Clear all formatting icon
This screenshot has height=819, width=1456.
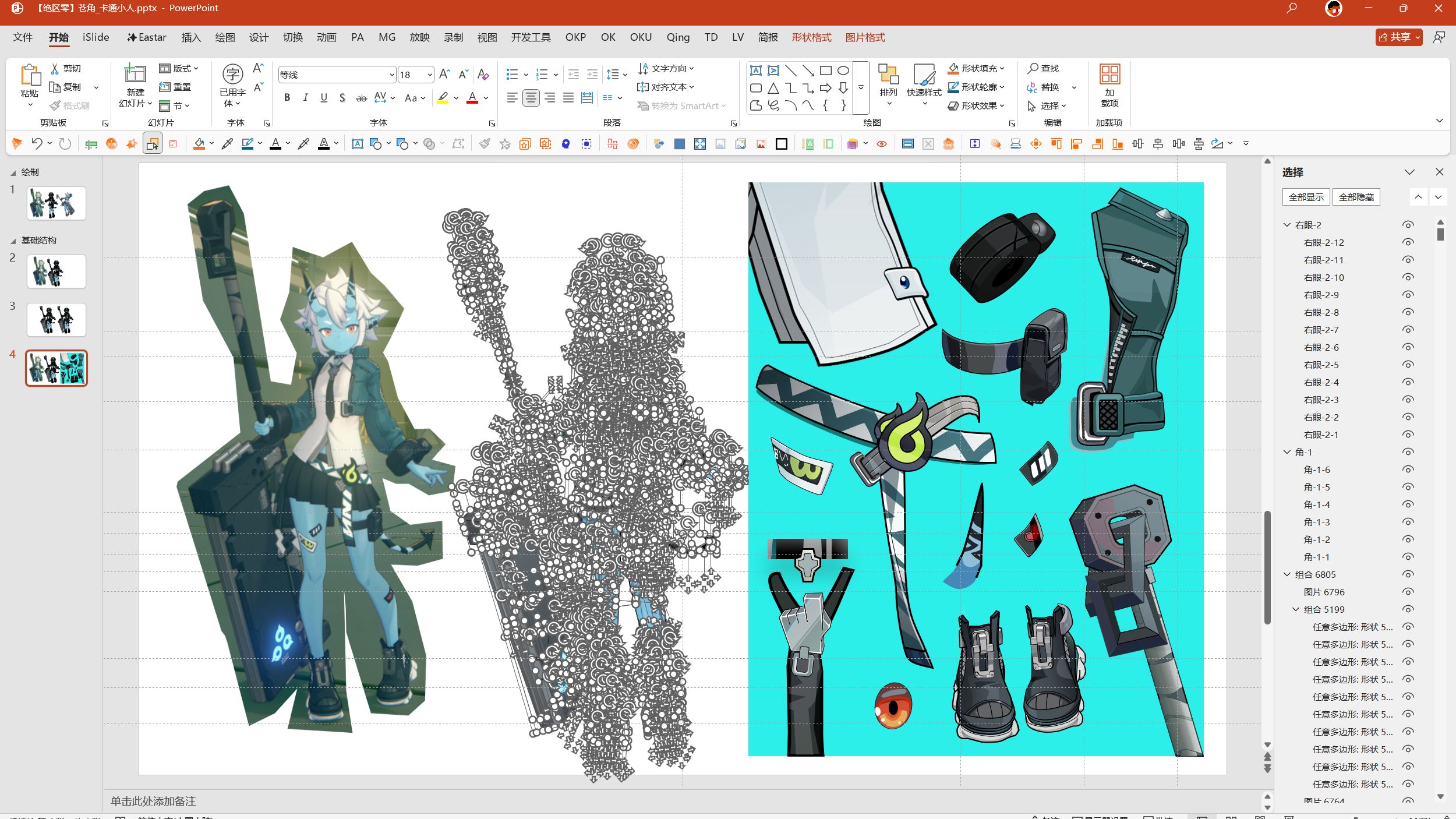pyautogui.click(x=483, y=74)
